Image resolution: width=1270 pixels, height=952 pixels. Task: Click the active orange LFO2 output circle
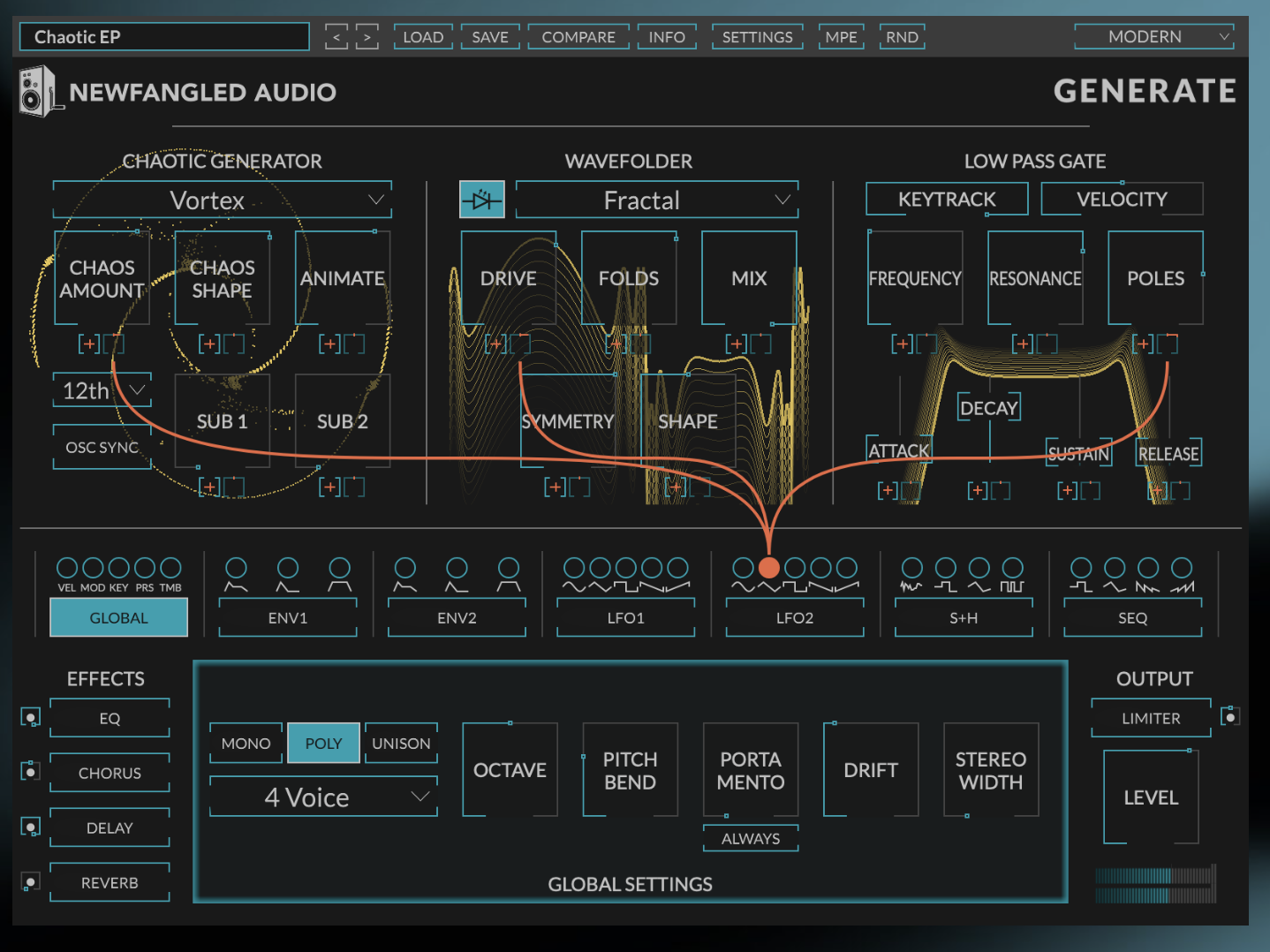[x=769, y=567]
